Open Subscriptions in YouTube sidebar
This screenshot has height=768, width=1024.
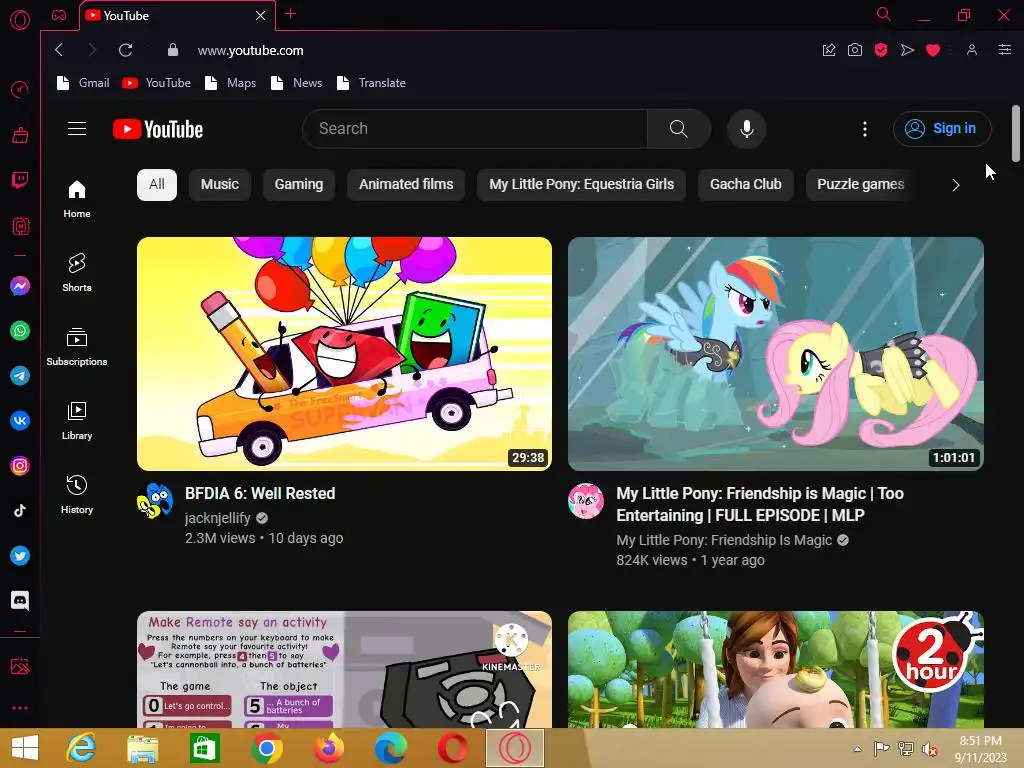click(77, 347)
